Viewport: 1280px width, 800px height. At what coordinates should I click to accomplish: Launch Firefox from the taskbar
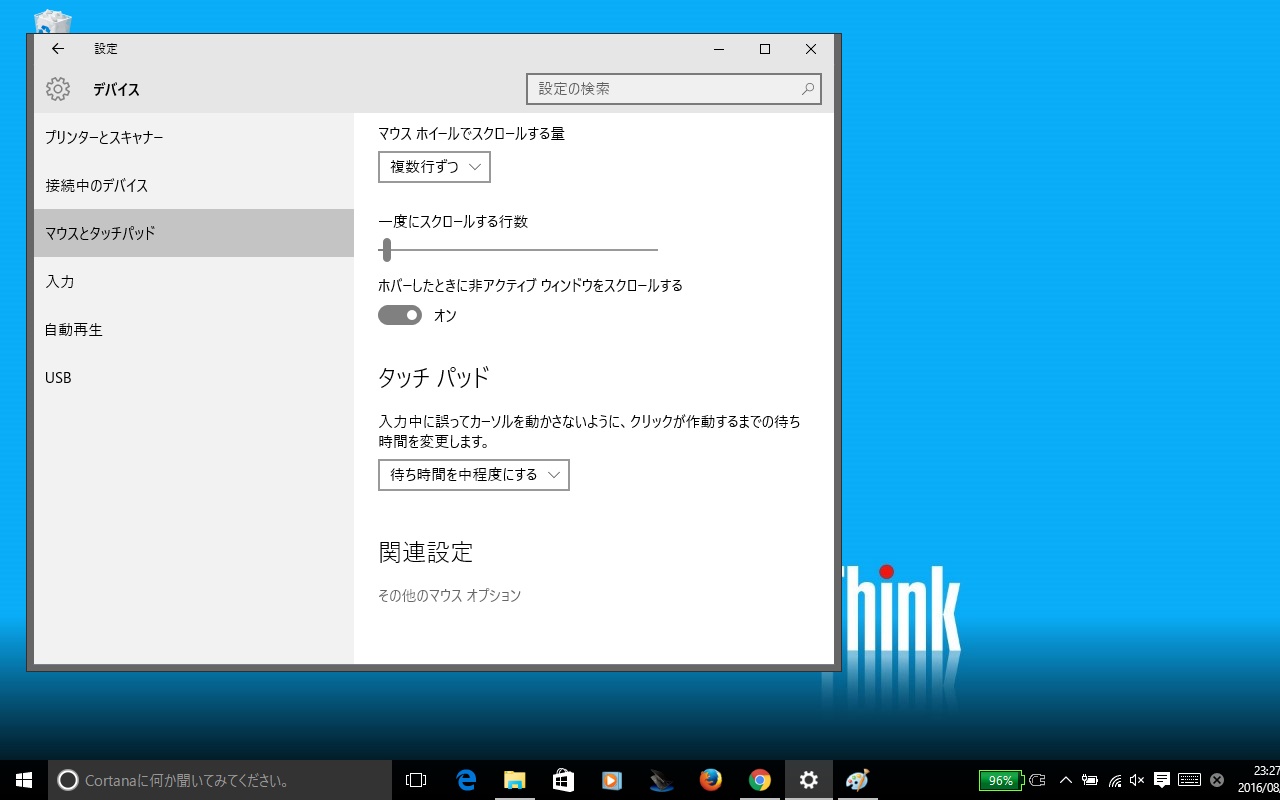(x=712, y=780)
